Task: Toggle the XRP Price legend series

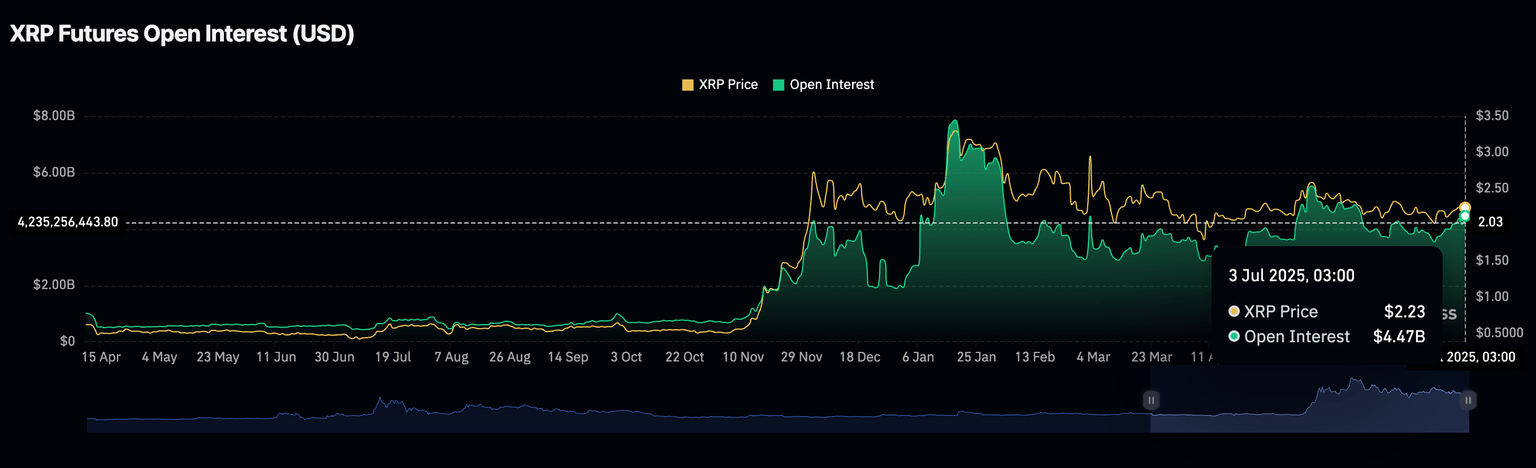Action: (x=720, y=85)
